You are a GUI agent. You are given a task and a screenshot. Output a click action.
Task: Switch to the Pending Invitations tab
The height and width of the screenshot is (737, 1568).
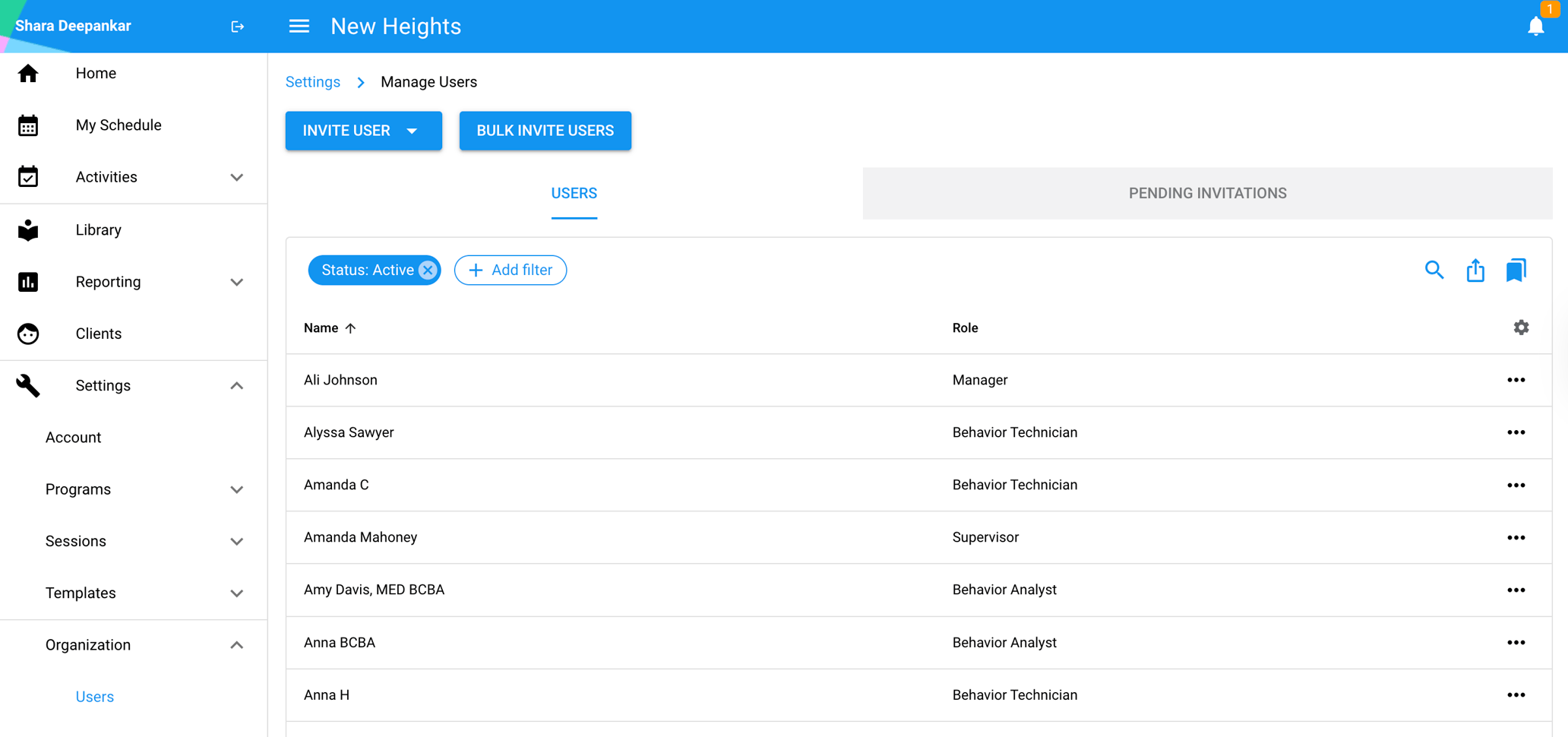(x=1207, y=193)
